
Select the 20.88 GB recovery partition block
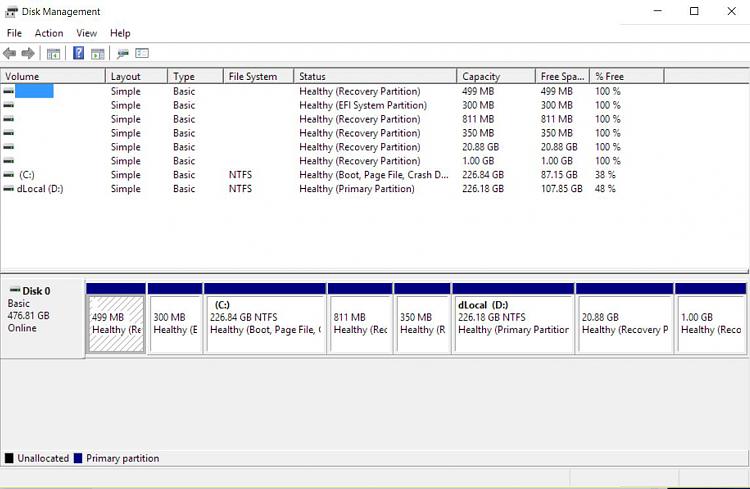[x=625, y=324]
